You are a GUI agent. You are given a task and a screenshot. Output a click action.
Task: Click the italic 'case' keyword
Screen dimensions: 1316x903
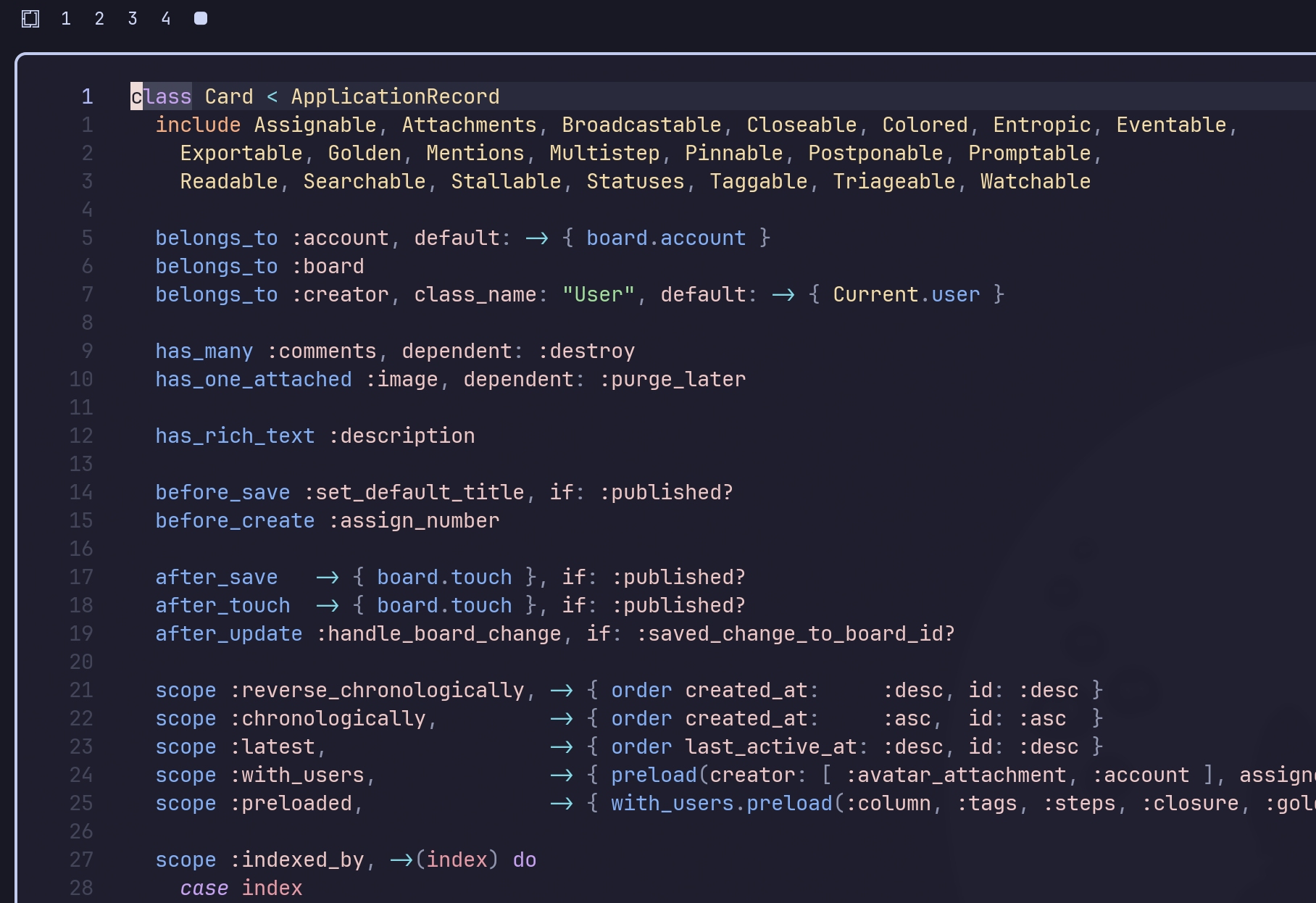coord(204,888)
